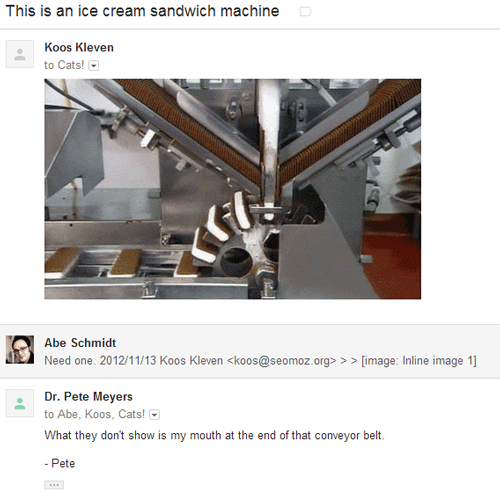This screenshot has height=496, width=500.
Task: Click the 'to Abe, Koos, Cats!' recipient line
Action: pyautogui.click(x=94, y=414)
